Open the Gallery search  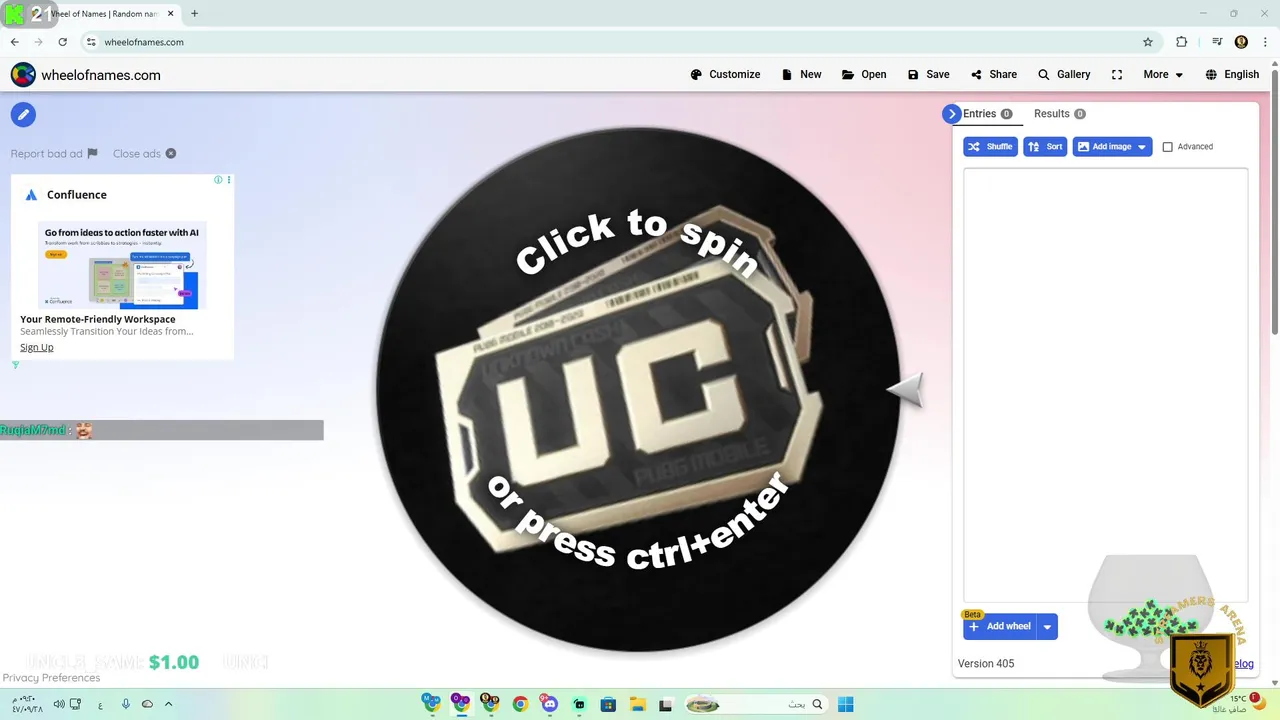[1064, 74]
